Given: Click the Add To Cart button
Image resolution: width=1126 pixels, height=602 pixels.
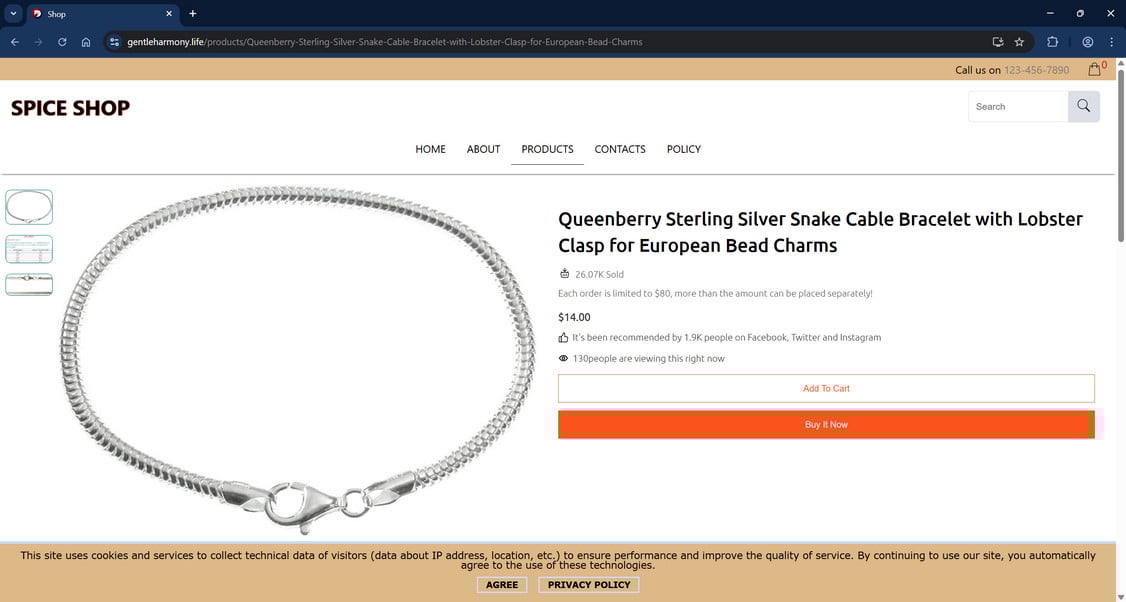Looking at the screenshot, I should click(x=826, y=388).
